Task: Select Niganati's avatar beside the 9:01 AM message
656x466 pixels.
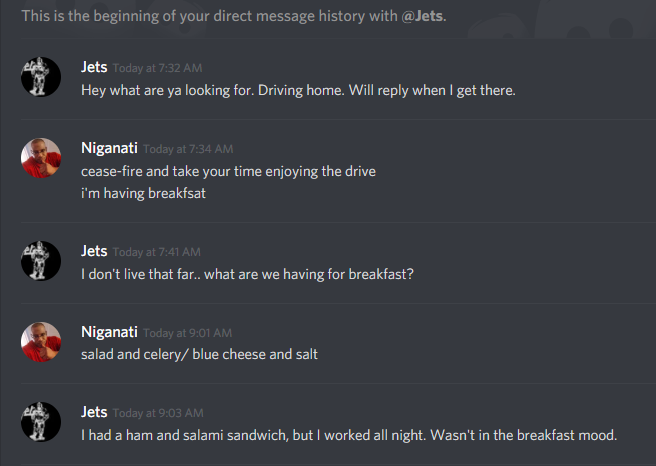Action: [x=41, y=342]
